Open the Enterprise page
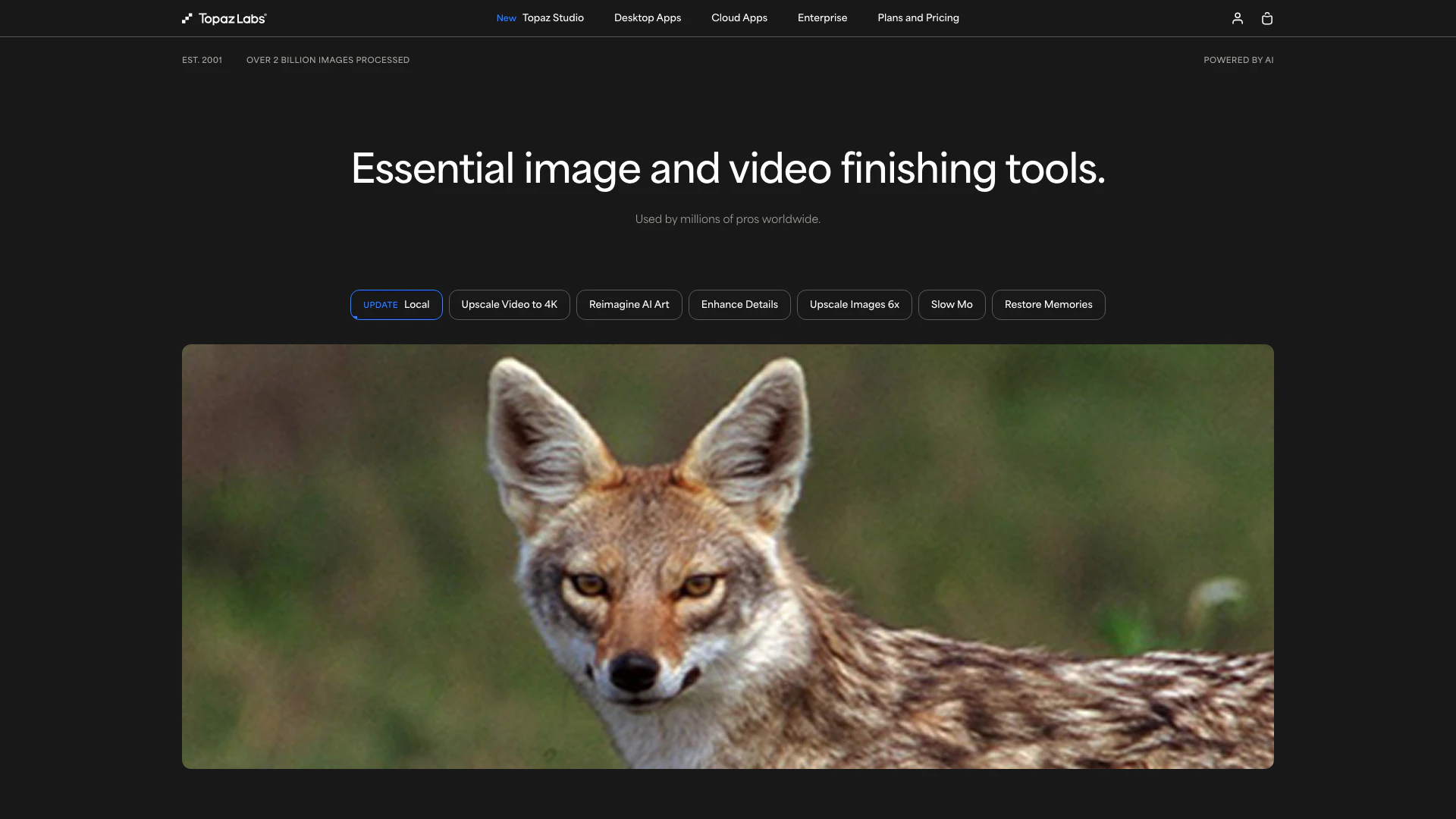 tap(822, 17)
